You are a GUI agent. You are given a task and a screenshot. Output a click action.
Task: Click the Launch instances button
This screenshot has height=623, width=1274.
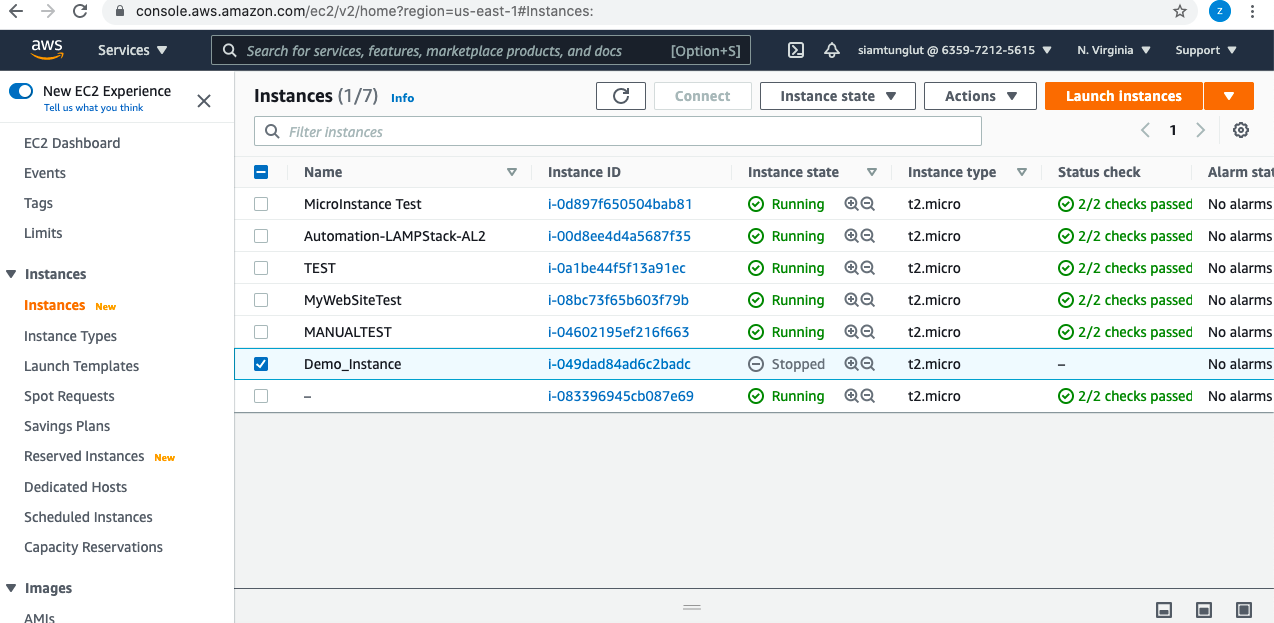click(1124, 96)
